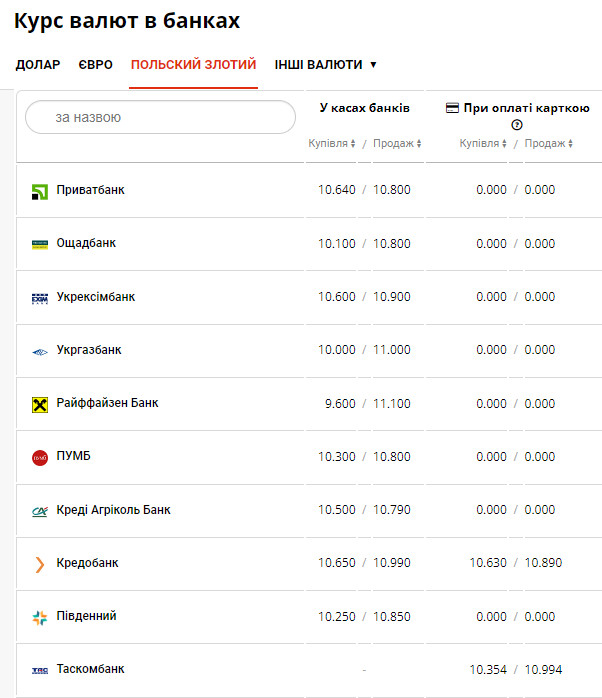Screen dimensions: 602x698
Task: Click the Кредобанк orange chevron icon
Action: point(40,564)
